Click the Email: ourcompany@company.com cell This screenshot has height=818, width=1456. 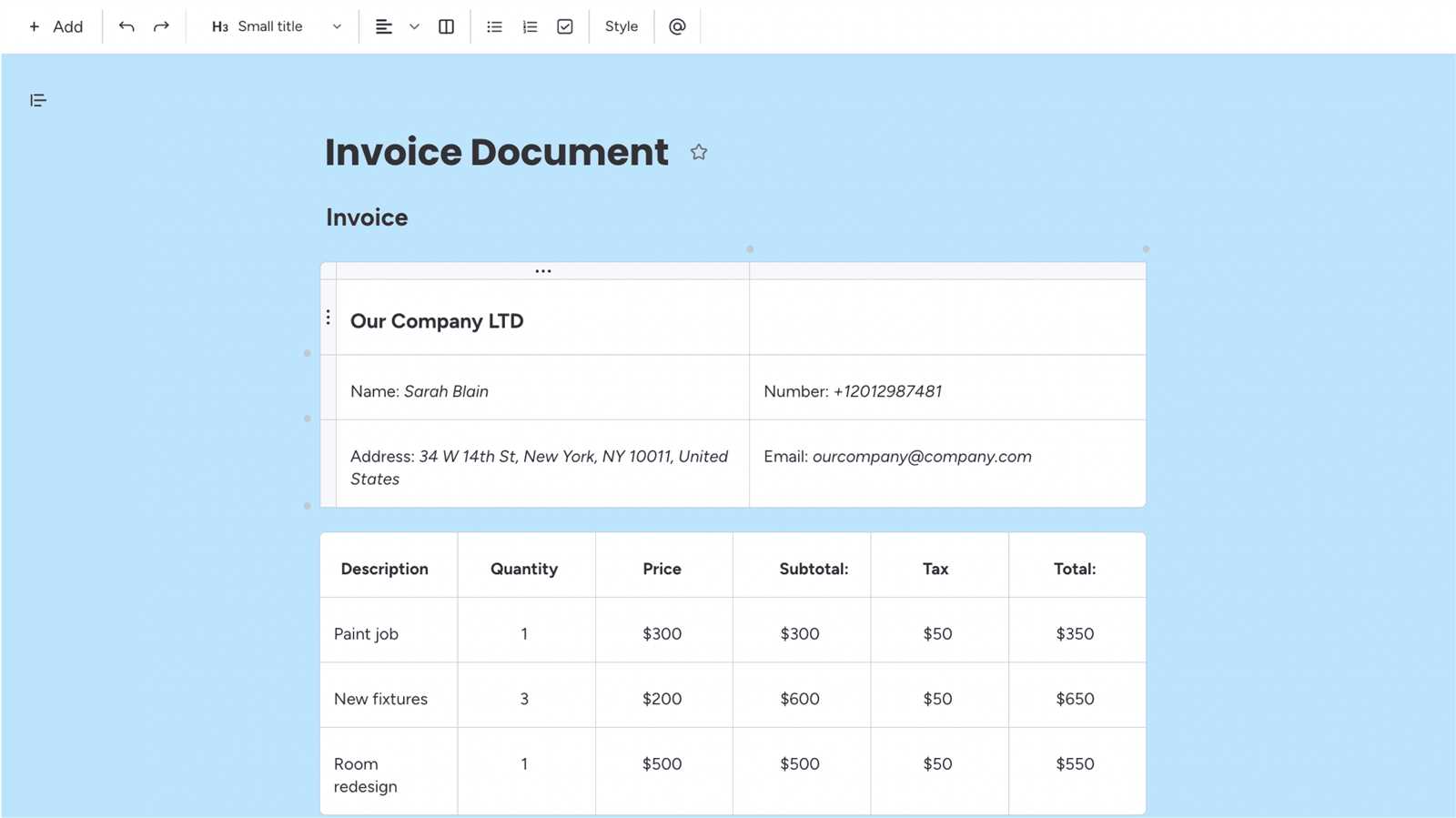click(x=947, y=464)
